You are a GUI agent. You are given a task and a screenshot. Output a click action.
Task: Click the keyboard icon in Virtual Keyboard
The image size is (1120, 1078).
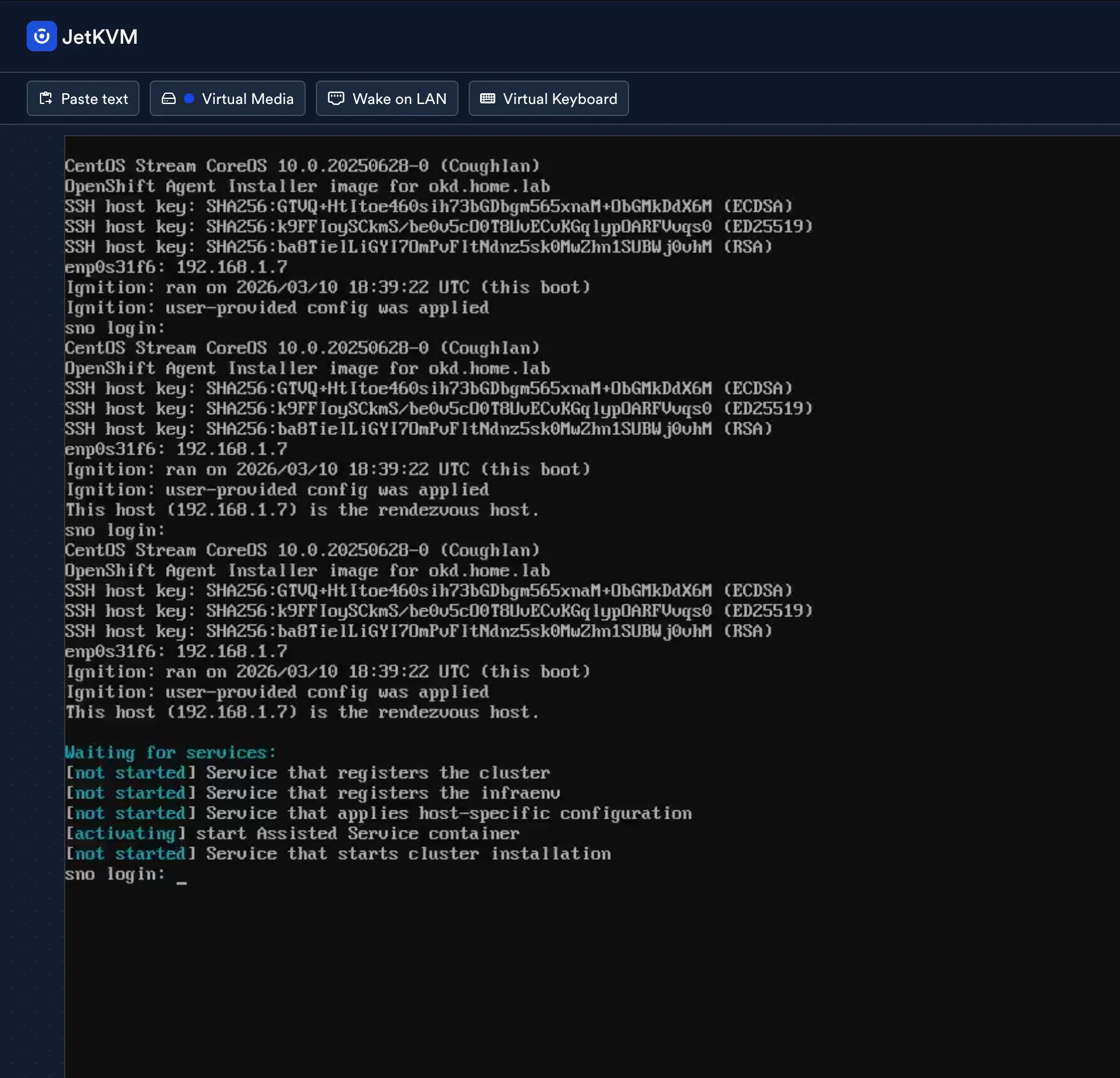coord(488,98)
